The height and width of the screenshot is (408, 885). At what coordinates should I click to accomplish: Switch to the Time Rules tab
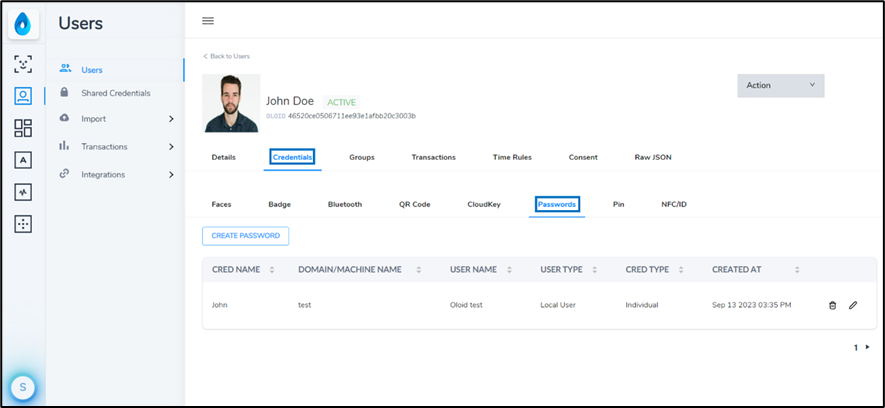pos(512,157)
